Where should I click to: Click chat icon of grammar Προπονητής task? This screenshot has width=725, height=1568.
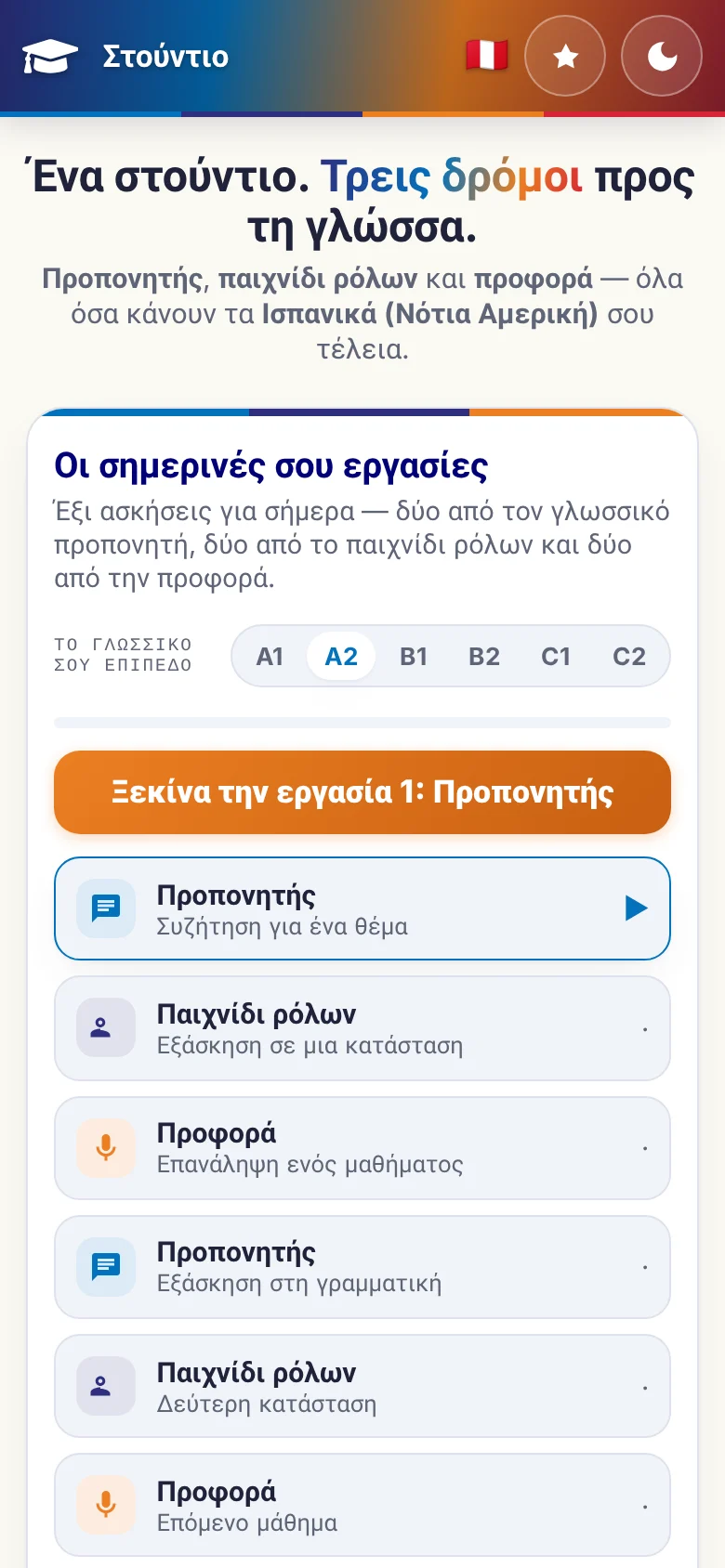tap(106, 1266)
